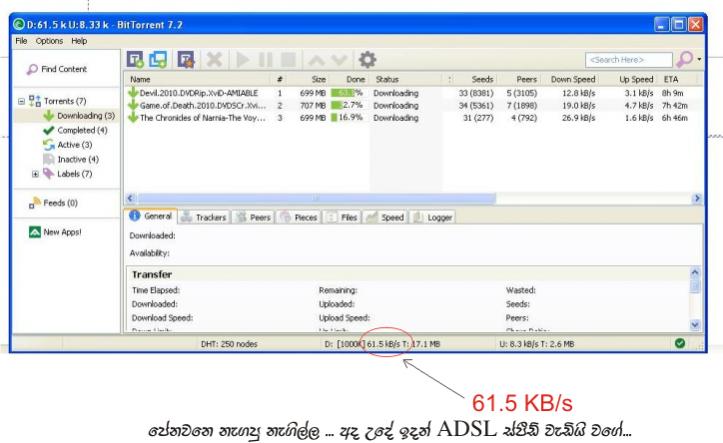Click the horizontal scrollbar thumb
The width and height of the screenshot is (723, 443).
(x=316, y=198)
